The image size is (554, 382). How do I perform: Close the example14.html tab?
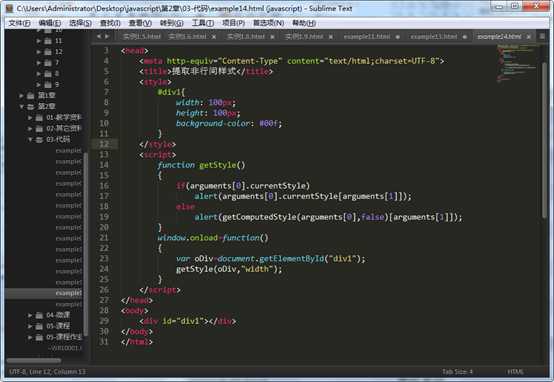tap(529, 37)
